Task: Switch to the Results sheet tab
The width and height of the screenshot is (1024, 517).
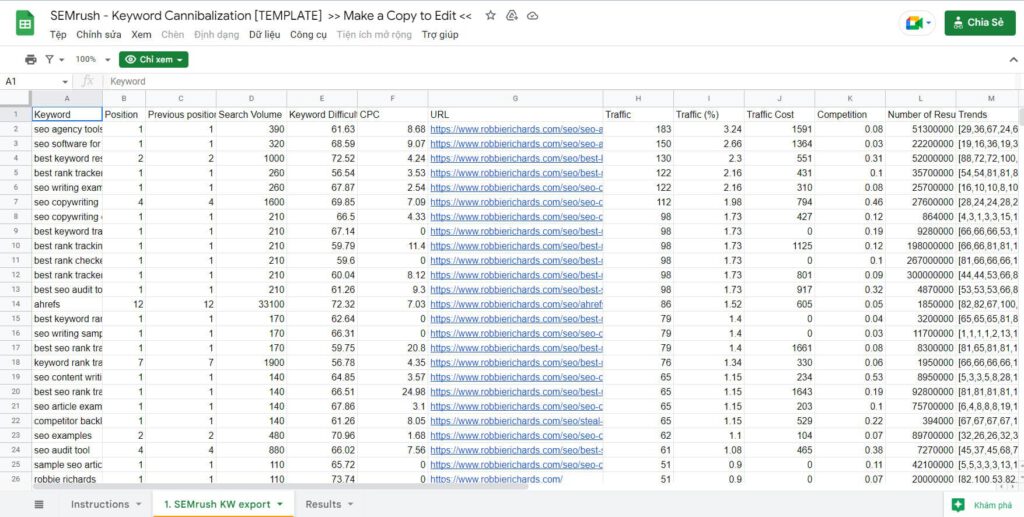Action: [323, 504]
